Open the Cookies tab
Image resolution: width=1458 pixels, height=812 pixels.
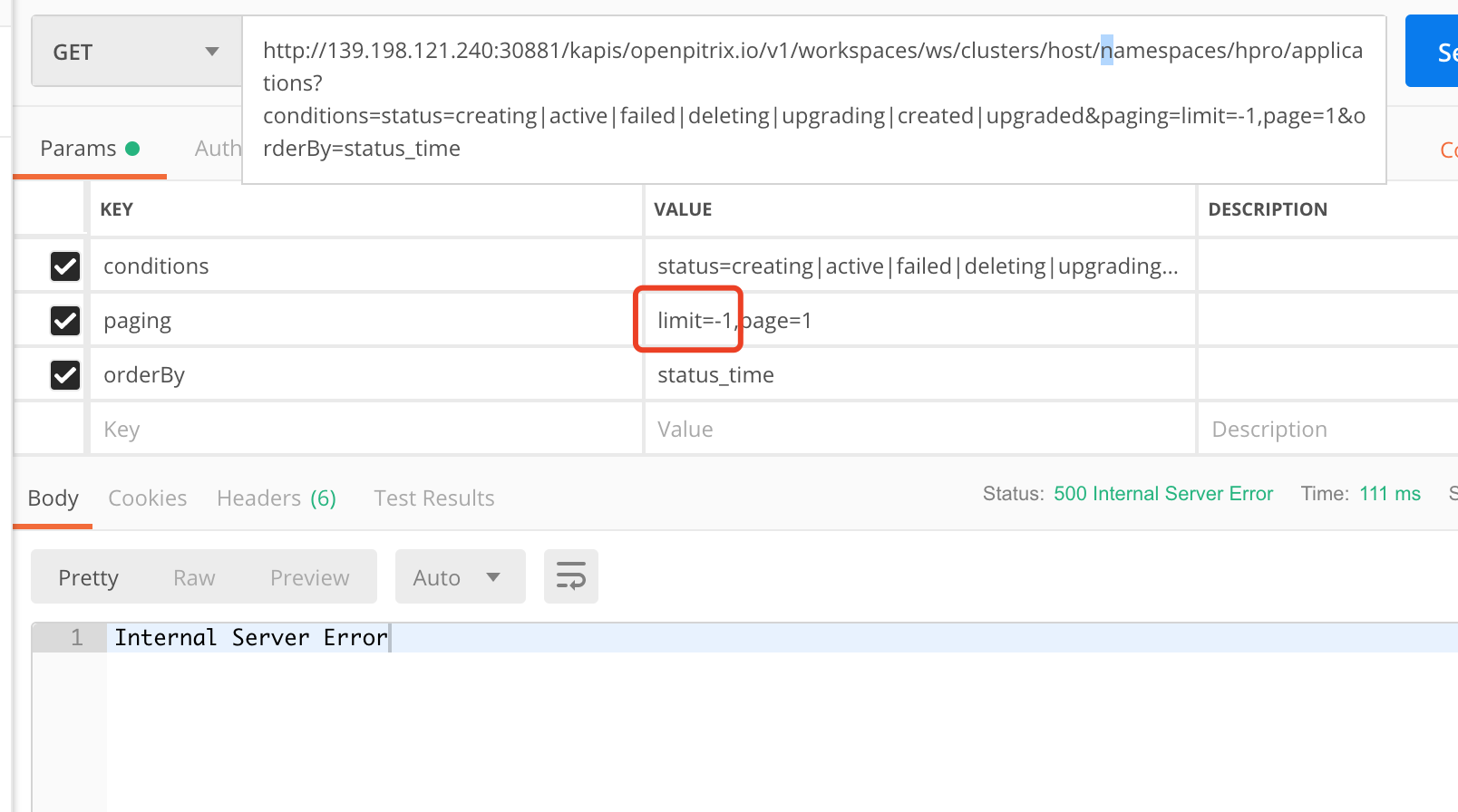[148, 498]
